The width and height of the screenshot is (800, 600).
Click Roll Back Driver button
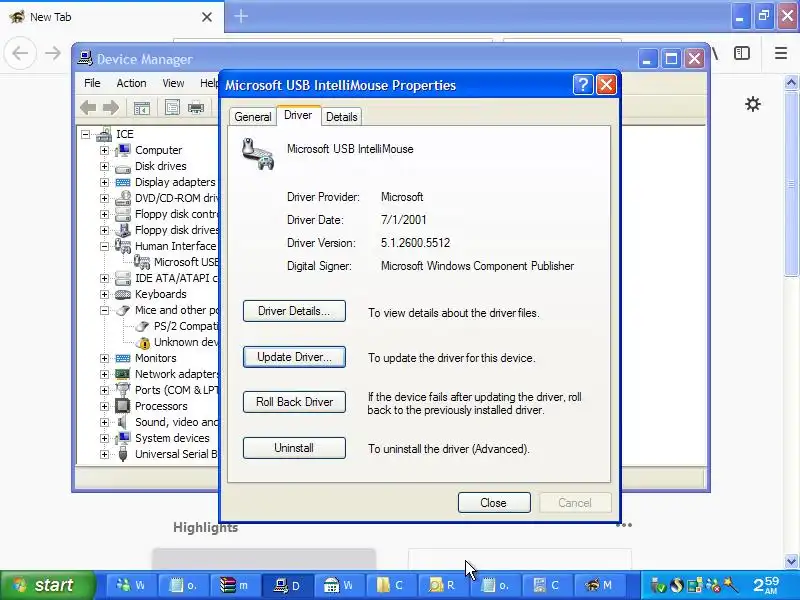click(x=294, y=402)
